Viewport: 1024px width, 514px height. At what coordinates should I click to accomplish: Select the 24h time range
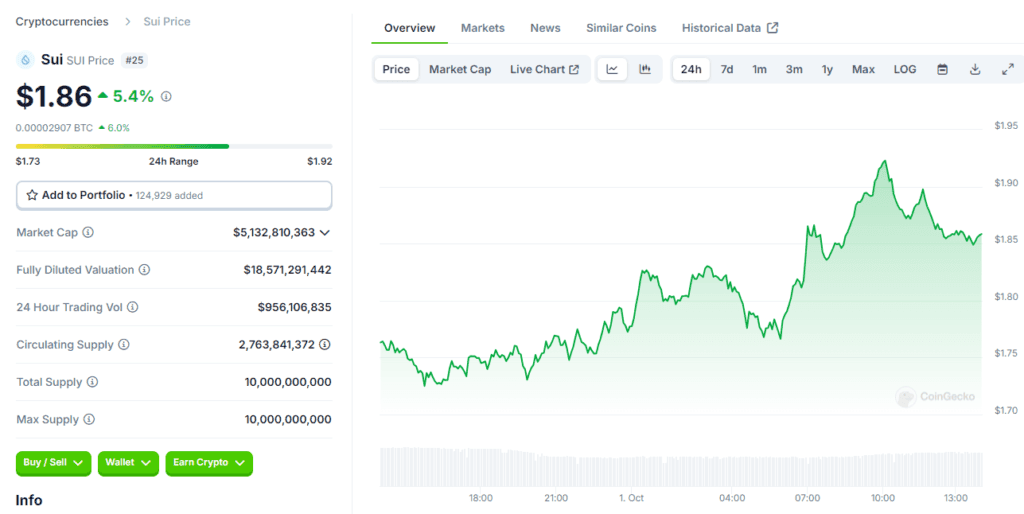(x=691, y=69)
